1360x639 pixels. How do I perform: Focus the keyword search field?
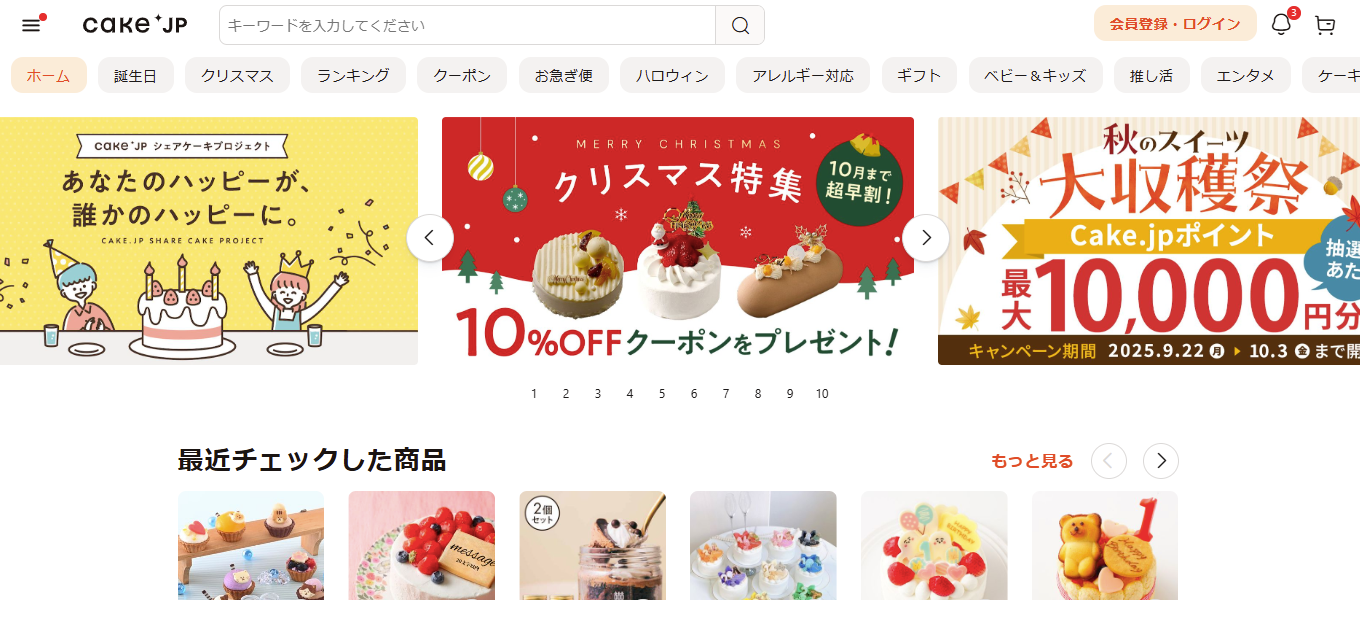(467, 25)
